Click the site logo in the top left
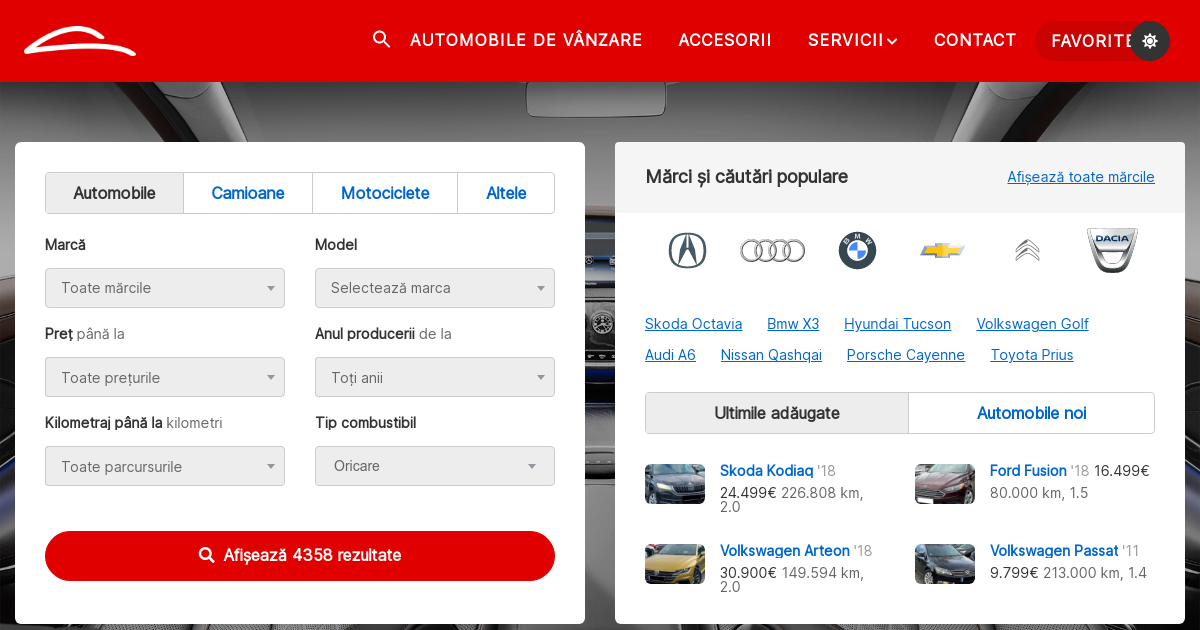This screenshot has height=630, width=1200. coord(80,40)
